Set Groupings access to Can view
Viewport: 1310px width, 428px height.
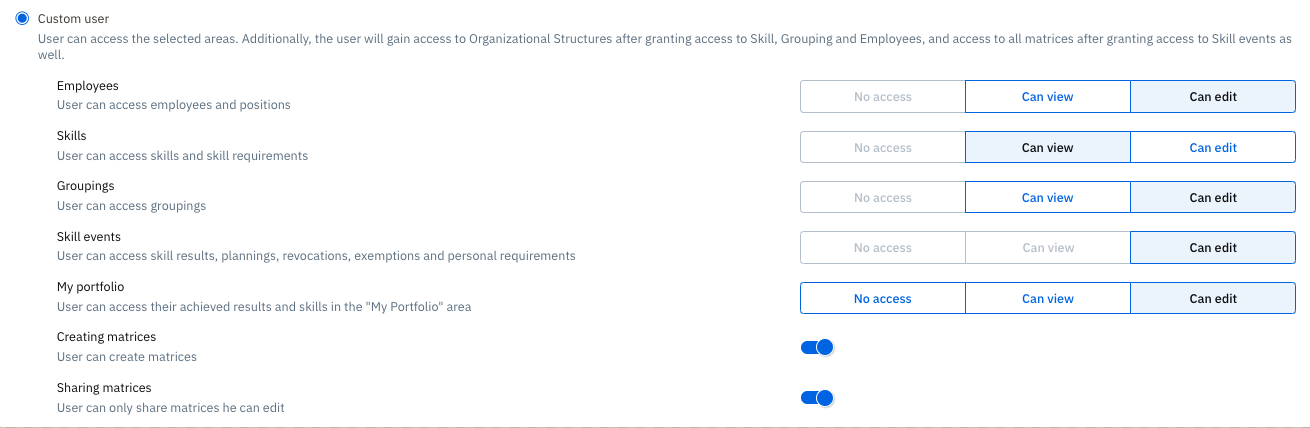click(1047, 198)
